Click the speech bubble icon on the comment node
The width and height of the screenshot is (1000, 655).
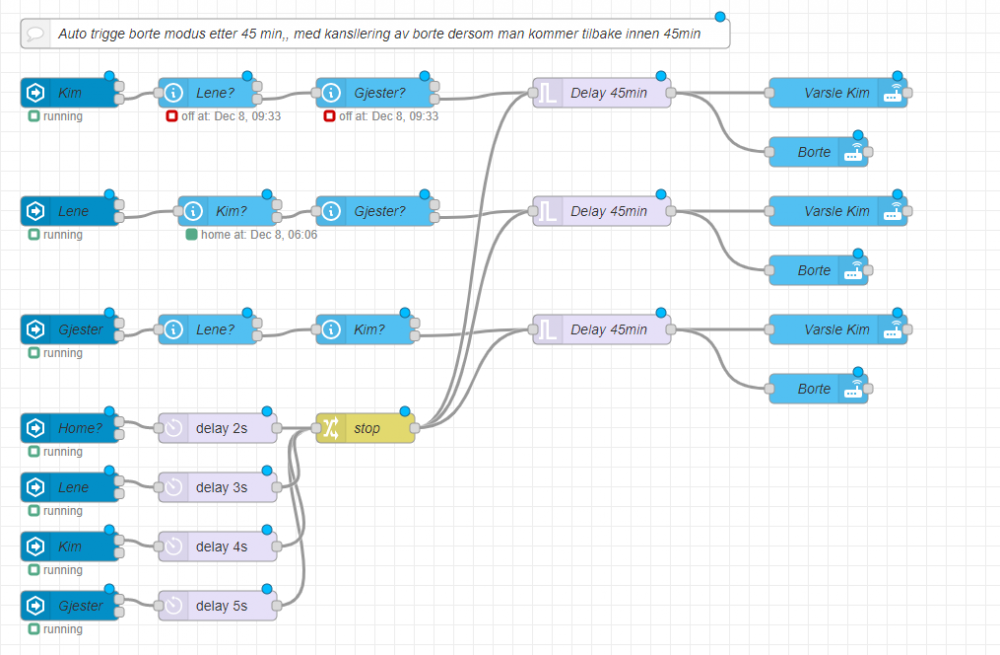(35, 34)
